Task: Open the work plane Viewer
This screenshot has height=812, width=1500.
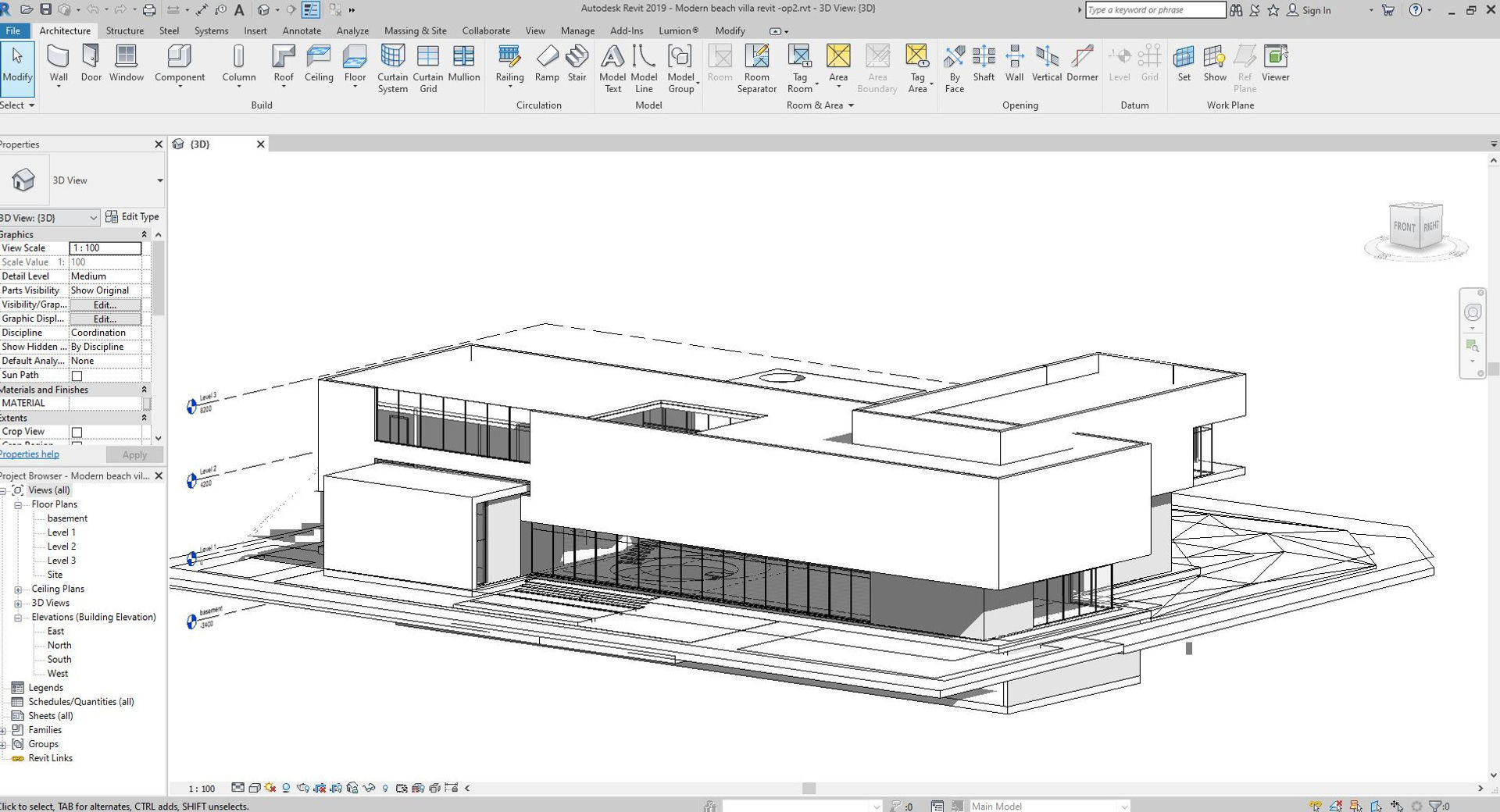Action: [x=1275, y=64]
